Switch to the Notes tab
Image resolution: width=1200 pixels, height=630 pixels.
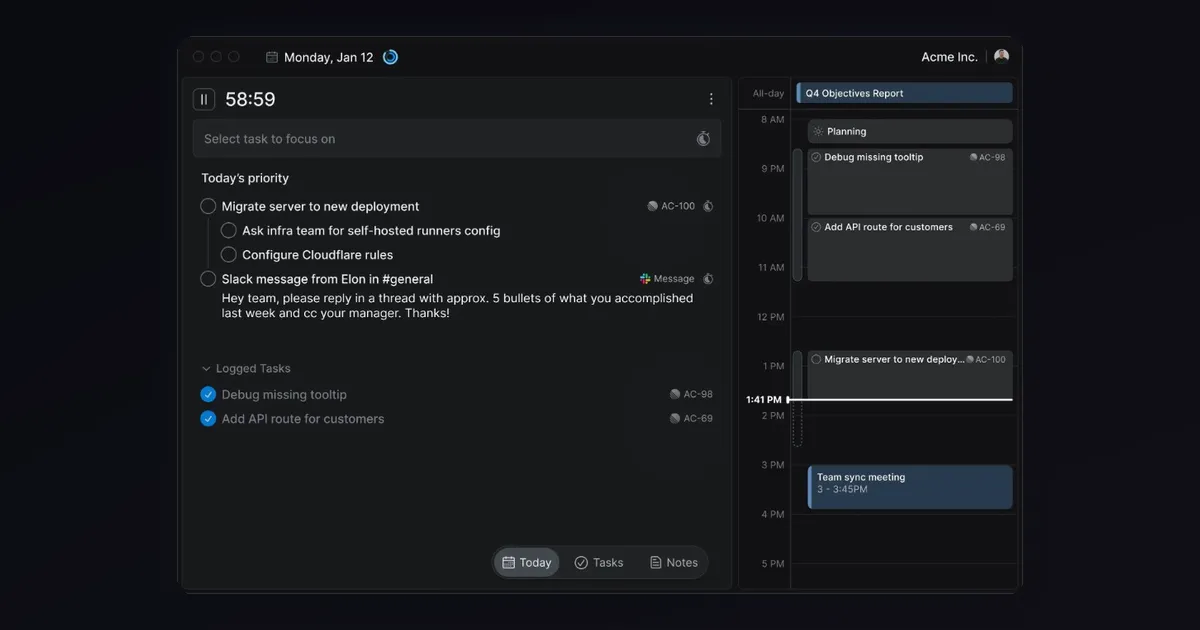[674, 562]
